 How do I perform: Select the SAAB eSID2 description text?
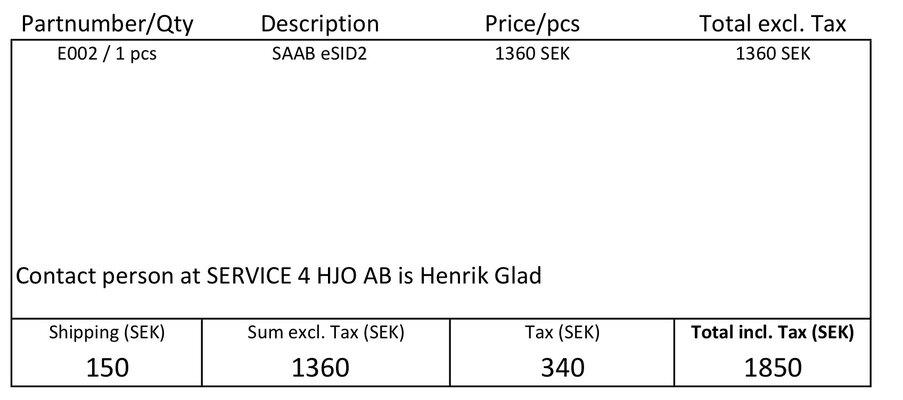pos(319,54)
